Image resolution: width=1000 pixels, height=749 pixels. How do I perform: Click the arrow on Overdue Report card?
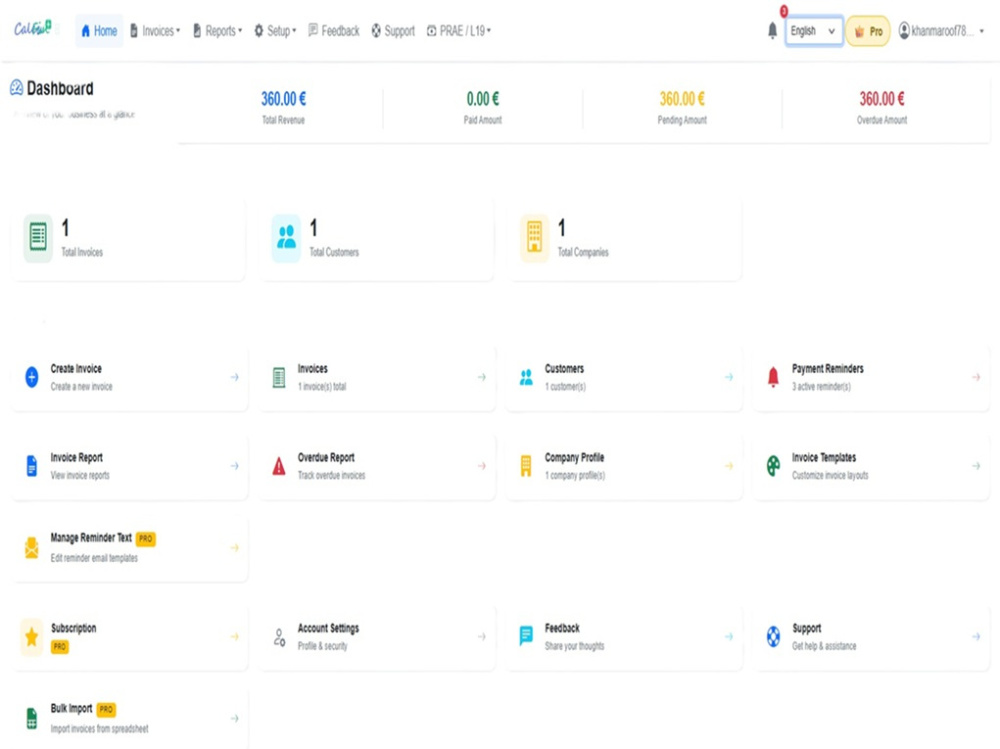pyautogui.click(x=482, y=466)
